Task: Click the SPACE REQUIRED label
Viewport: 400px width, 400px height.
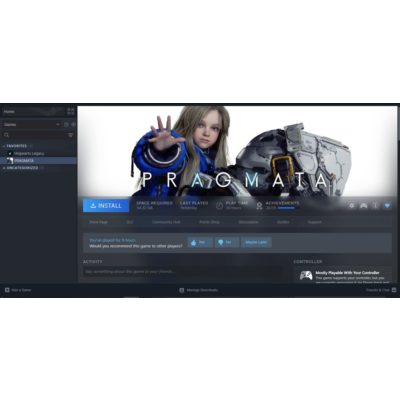Action: (155, 203)
